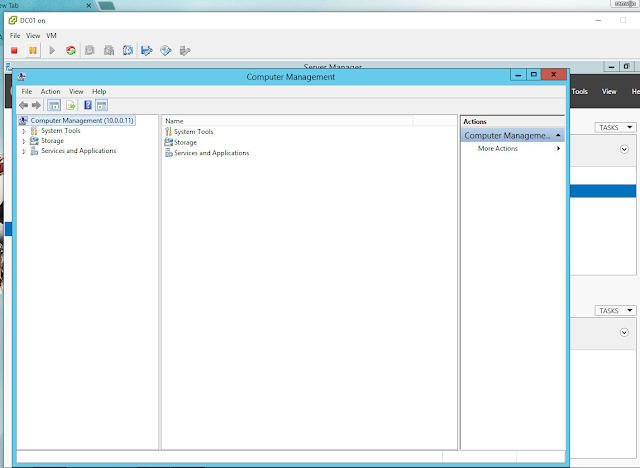Viewport: 640px width, 468px height.
Task: Click the Back arrow in Computer Management toolbar
Action: 24,105
